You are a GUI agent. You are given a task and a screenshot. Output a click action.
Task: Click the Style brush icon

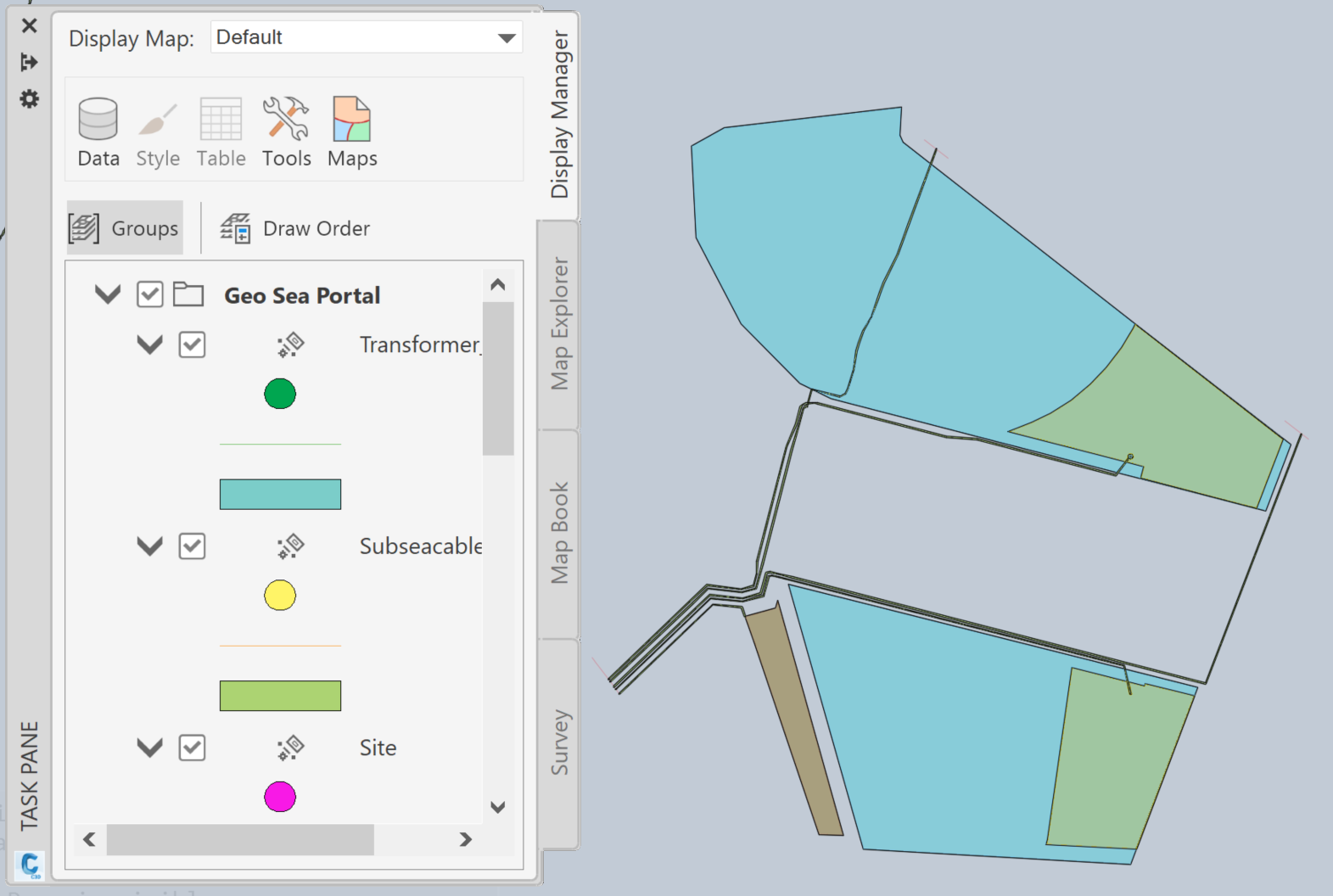click(x=158, y=132)
